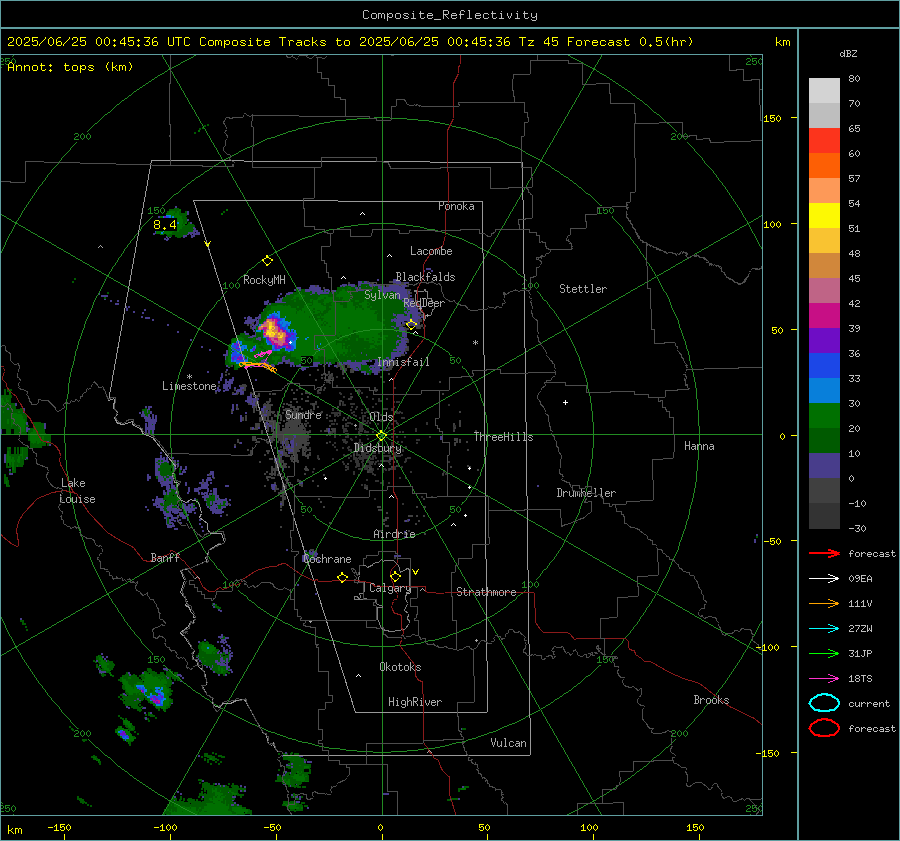Click the radar-centre diamond between Olds and Didsbury
Screen dimensions: 900x841
[381, 435]
